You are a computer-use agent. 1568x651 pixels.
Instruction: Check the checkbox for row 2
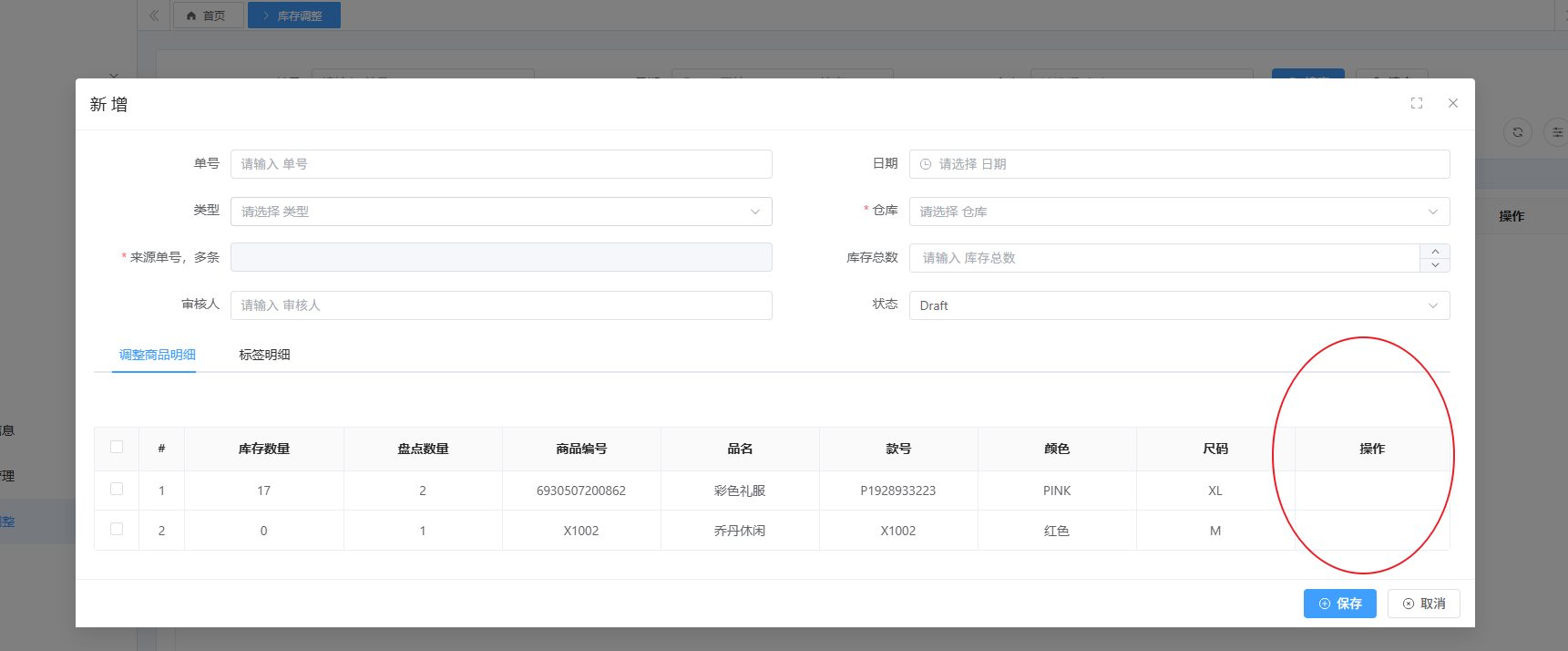(x=117, y=530)
